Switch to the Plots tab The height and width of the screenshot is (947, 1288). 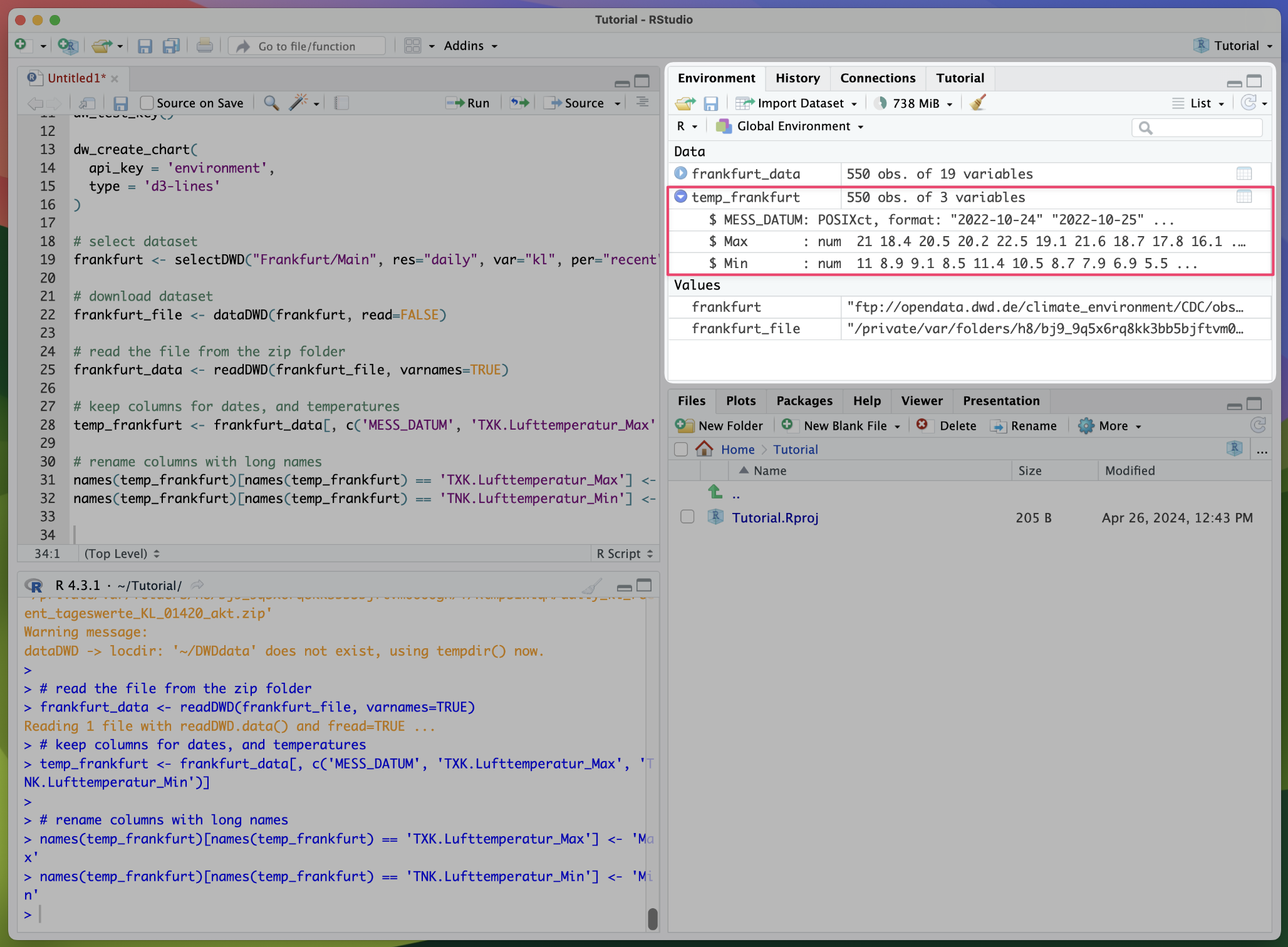point(741,401)
